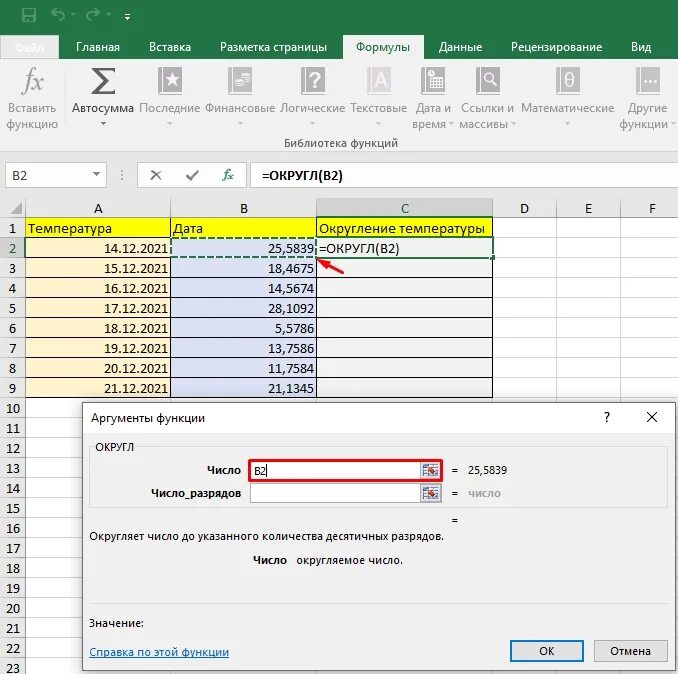Click the Insert Function fx ribbon icon
Viewport: 678px width, 674px height.
[32, 81]
